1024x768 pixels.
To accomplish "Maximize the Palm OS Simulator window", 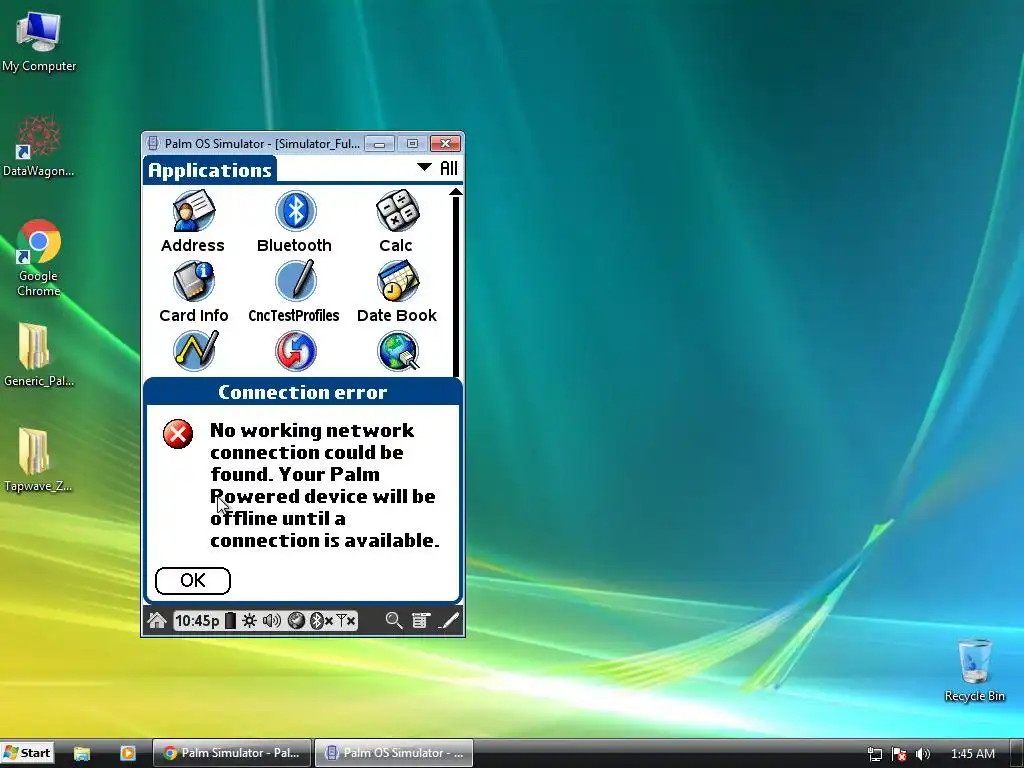I will (x=412, y=144).
